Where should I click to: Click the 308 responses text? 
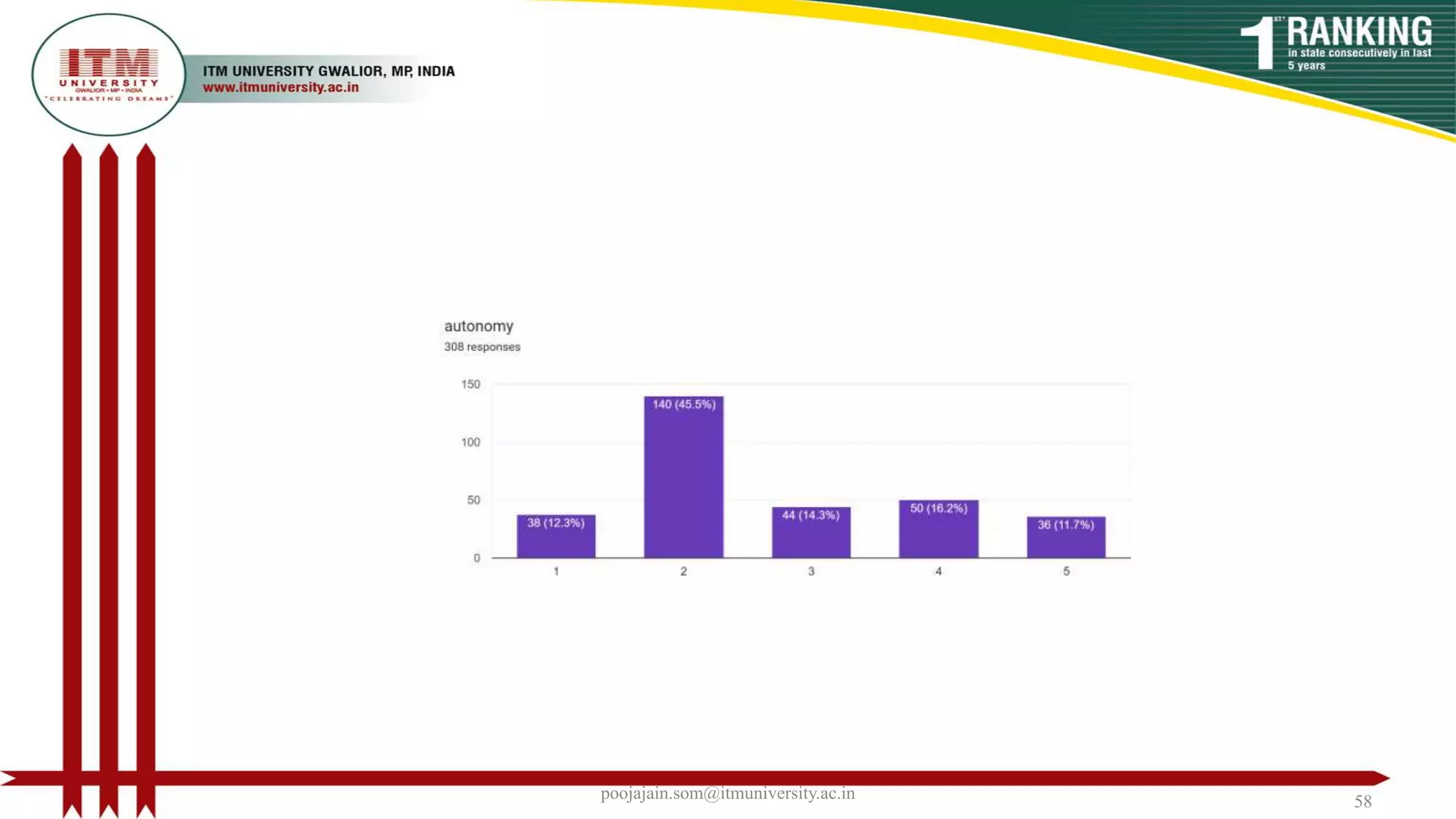click(482, 347)
